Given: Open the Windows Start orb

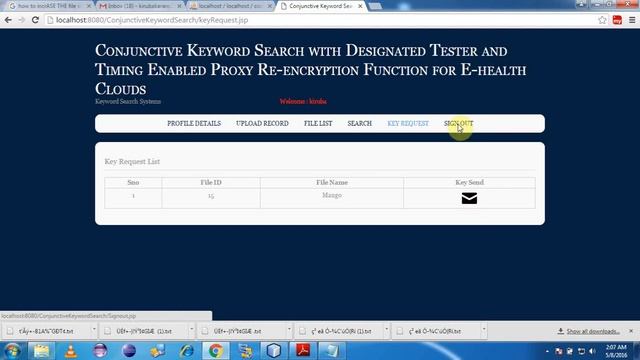Looking at the screenshot, I should 12,351.
